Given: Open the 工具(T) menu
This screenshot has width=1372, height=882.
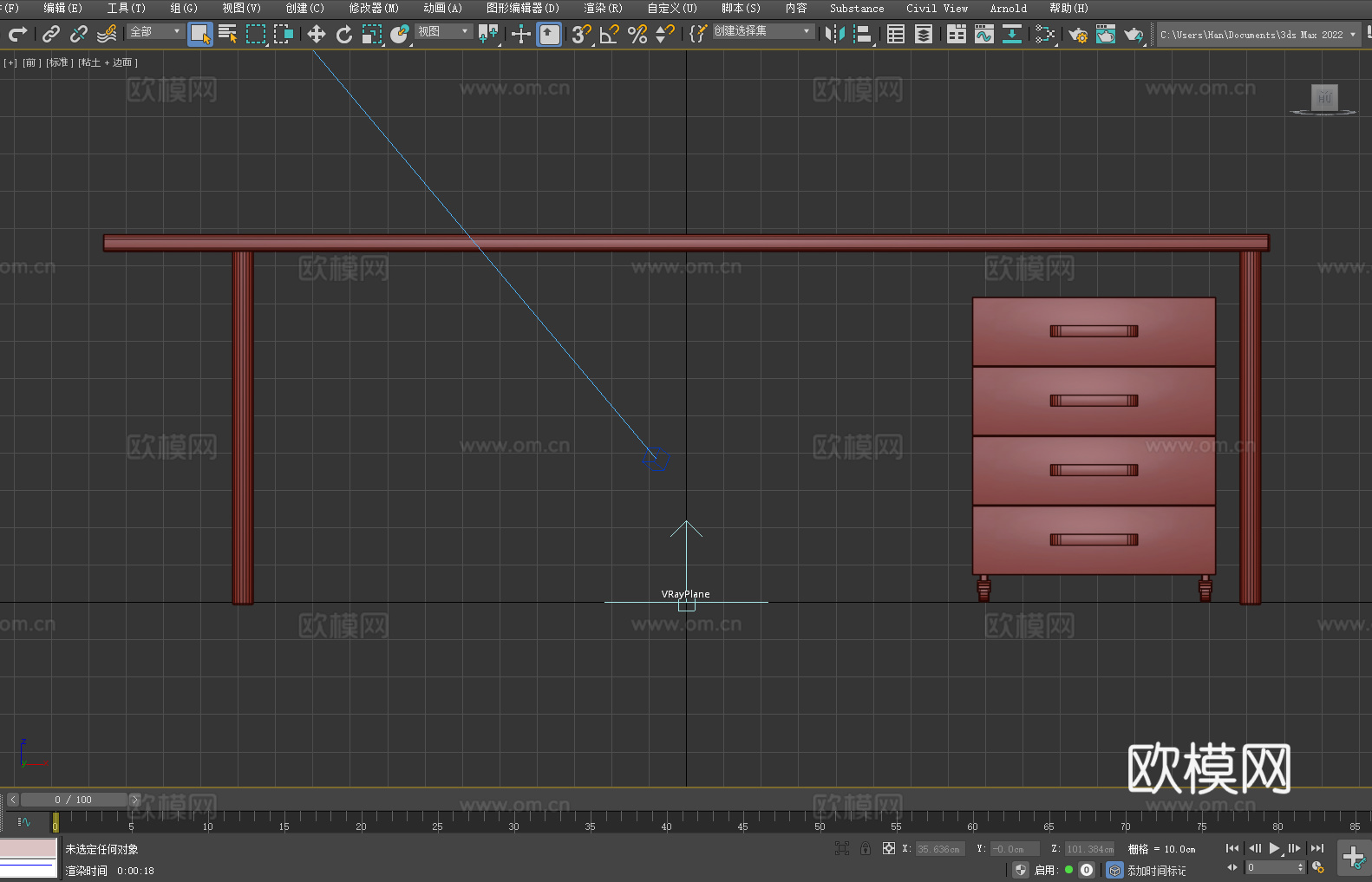Looking at the screenshot, I should (x=127, y=8).
